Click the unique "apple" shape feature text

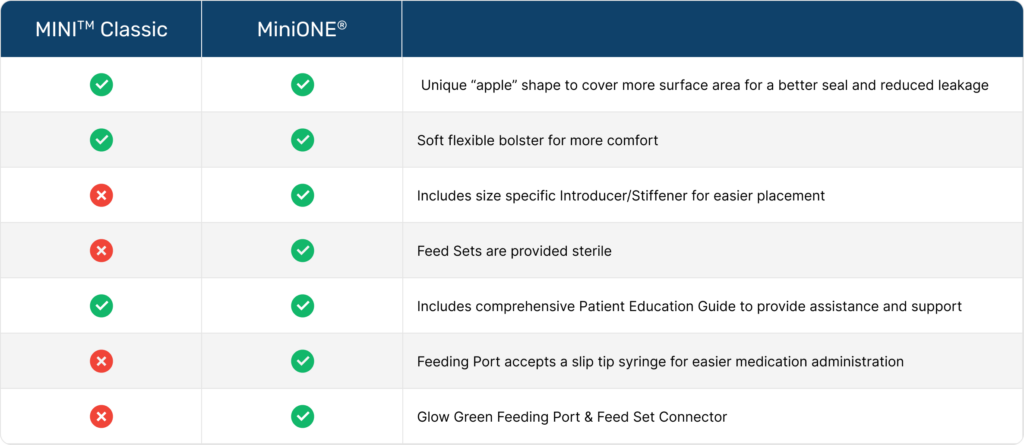(x=705, y=86)
